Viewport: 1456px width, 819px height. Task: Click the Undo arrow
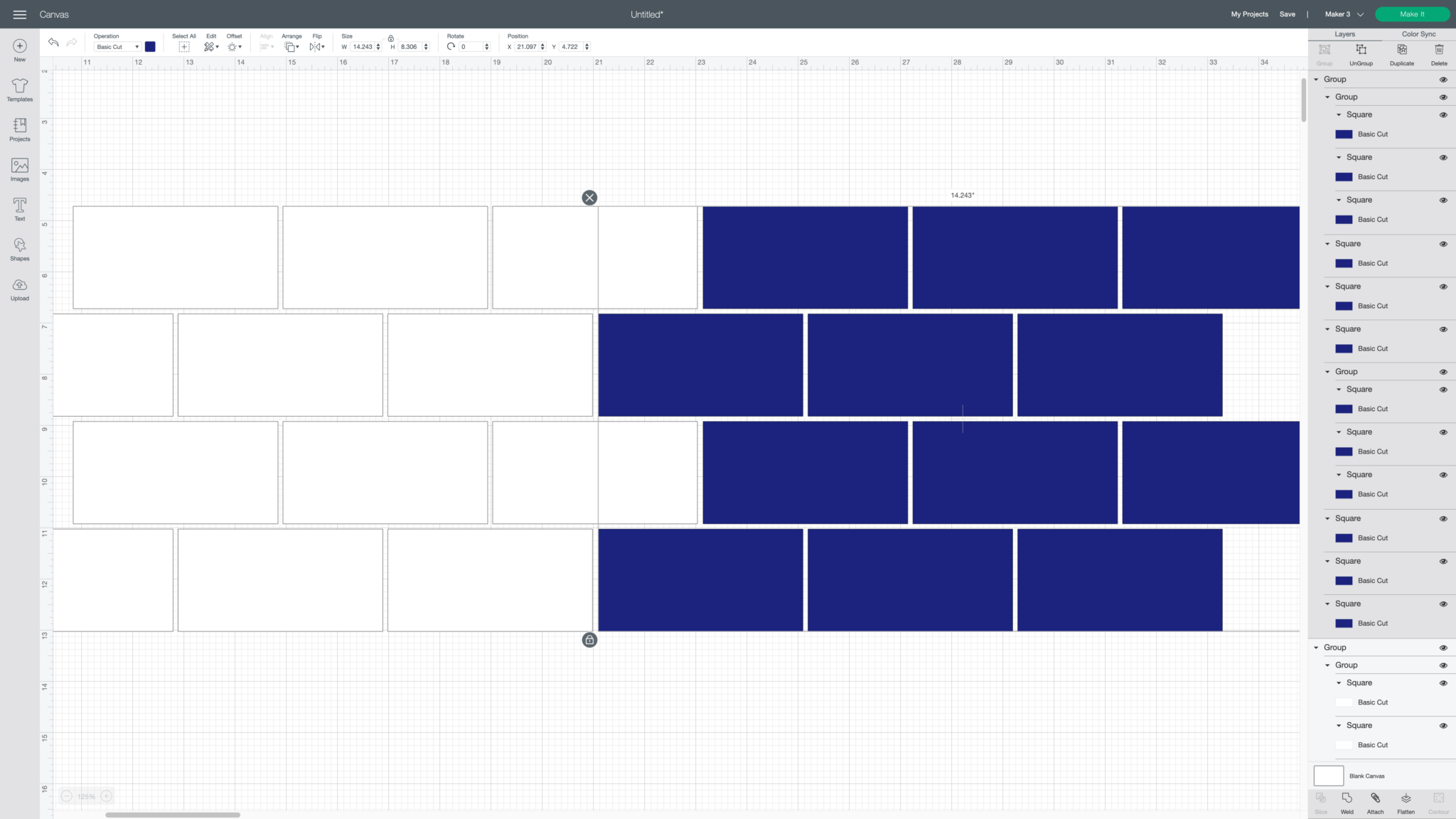pyautogui.click(x=53, y=43)
